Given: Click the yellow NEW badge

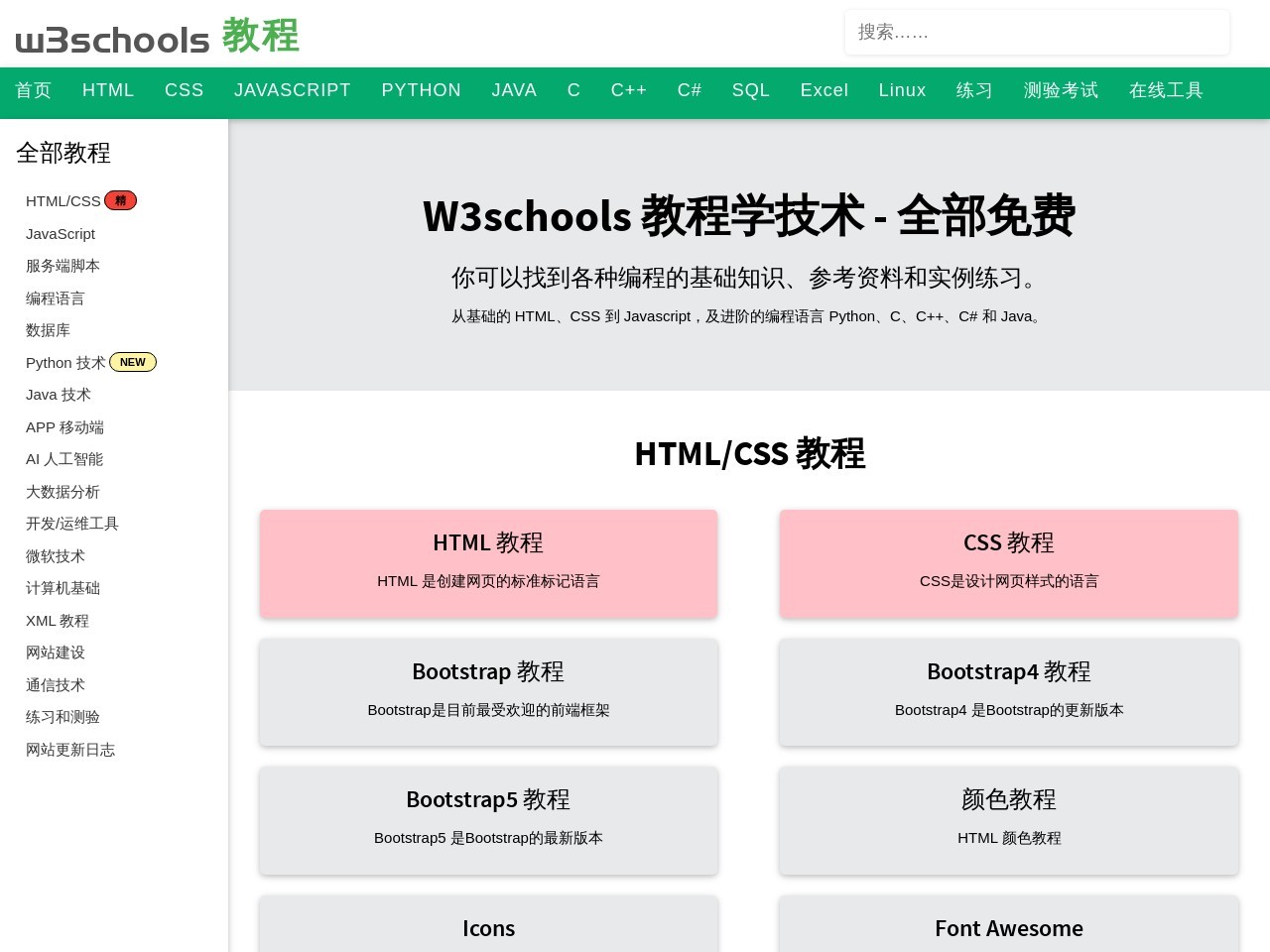Looking at the screenshot, I should coord(133,362).
